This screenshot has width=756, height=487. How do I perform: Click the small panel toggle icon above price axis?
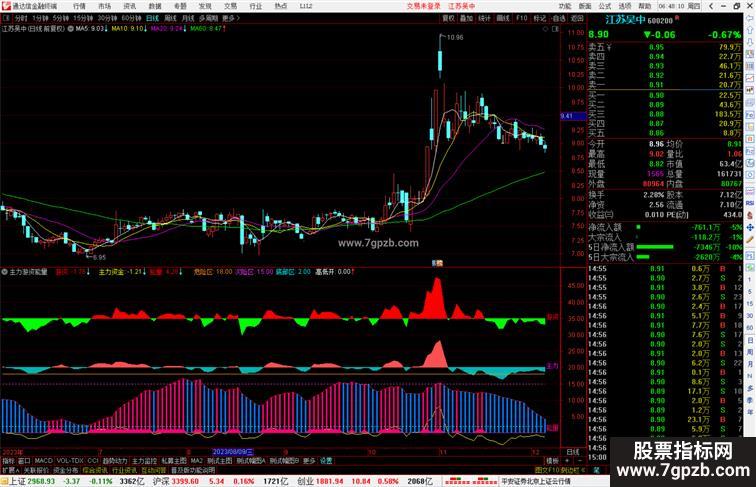555,29
